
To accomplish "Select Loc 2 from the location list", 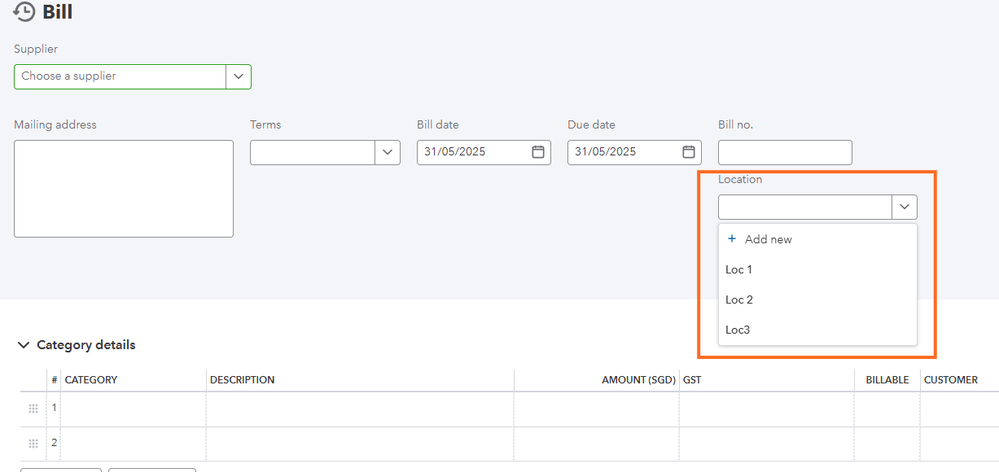I will 739,300.
